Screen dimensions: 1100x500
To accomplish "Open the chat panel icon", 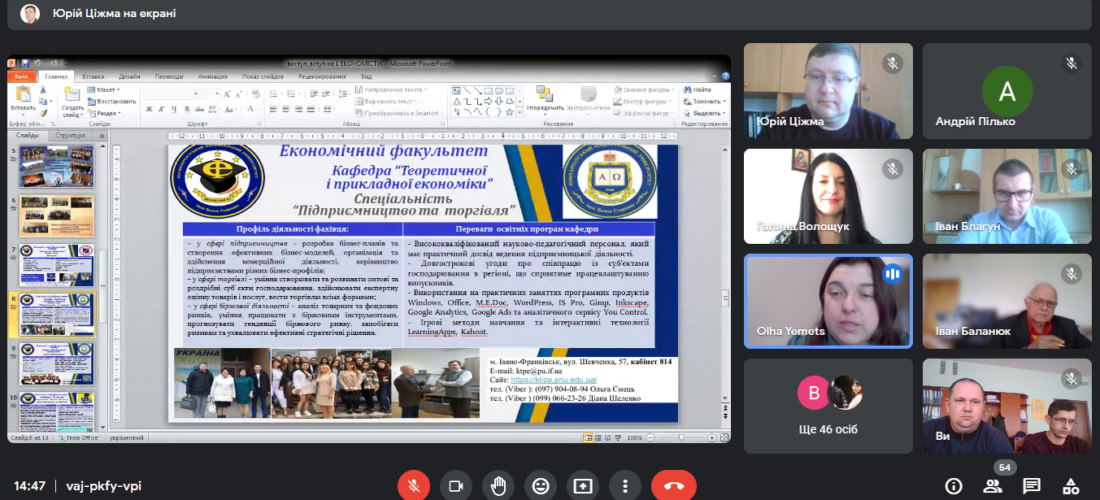I will click(1031, 486).
